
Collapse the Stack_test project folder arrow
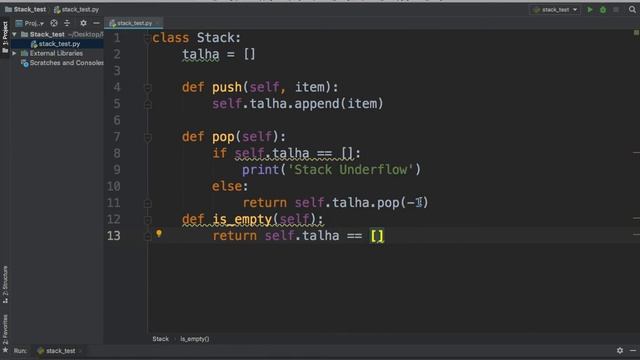click(15, 34)
